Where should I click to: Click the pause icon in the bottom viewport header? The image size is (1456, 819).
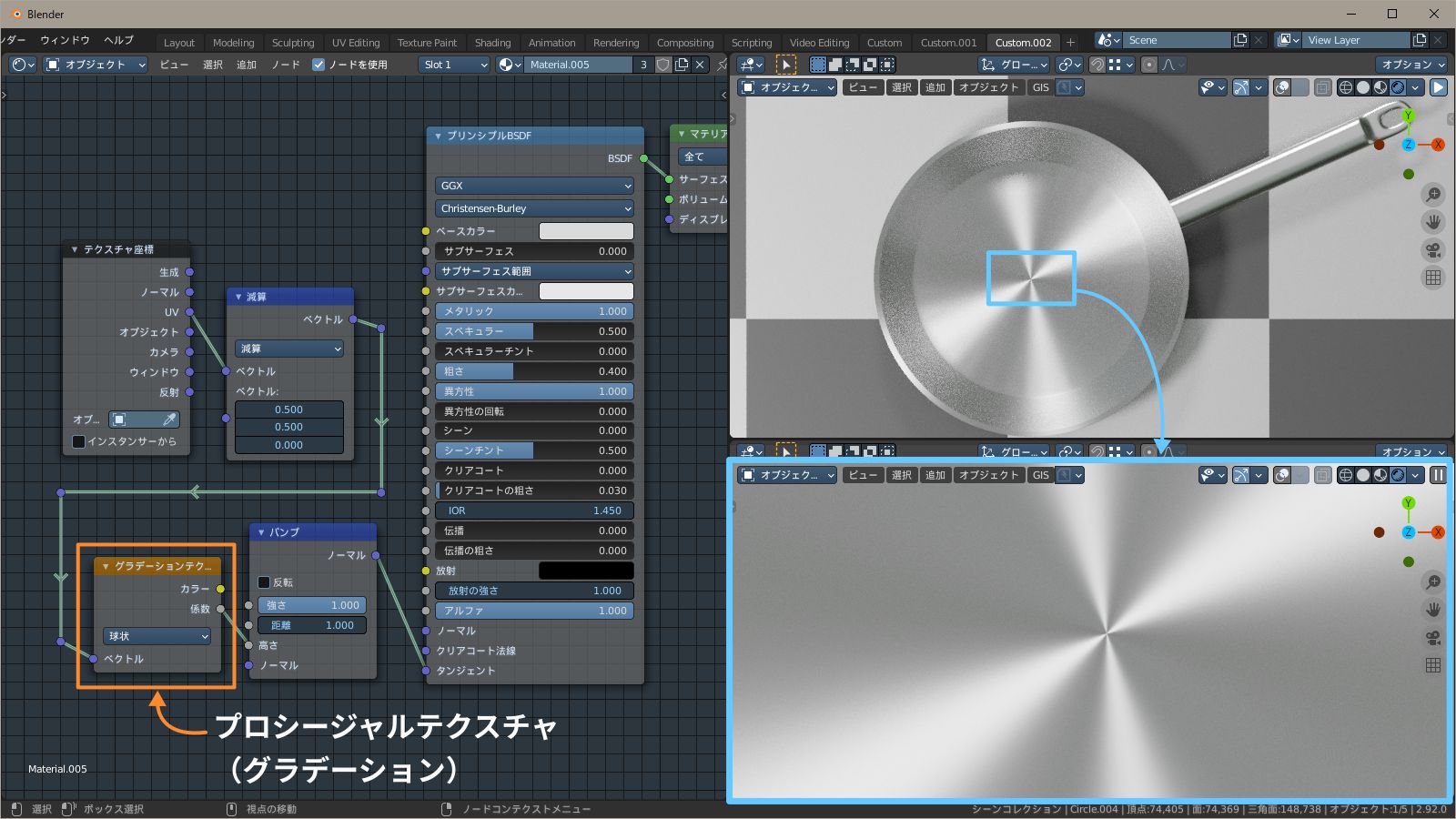tap(1438, 475)
